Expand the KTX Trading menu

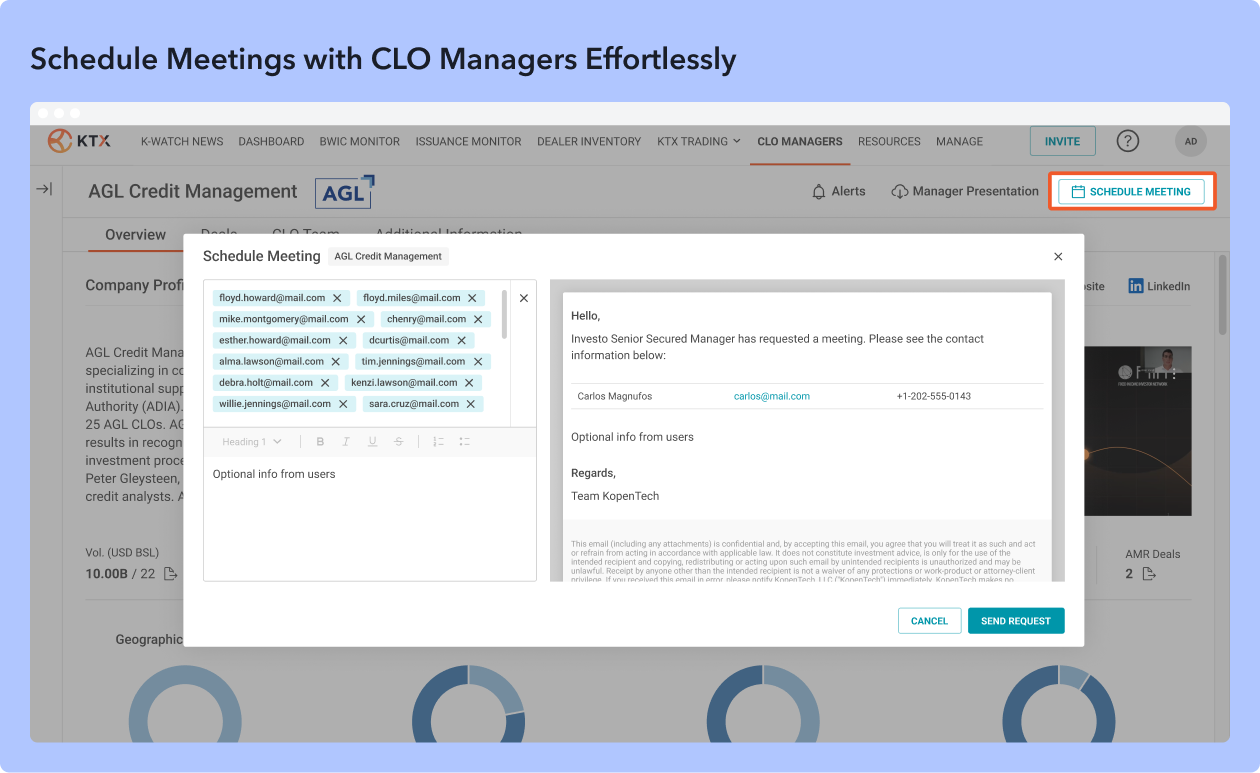(698, 141)
